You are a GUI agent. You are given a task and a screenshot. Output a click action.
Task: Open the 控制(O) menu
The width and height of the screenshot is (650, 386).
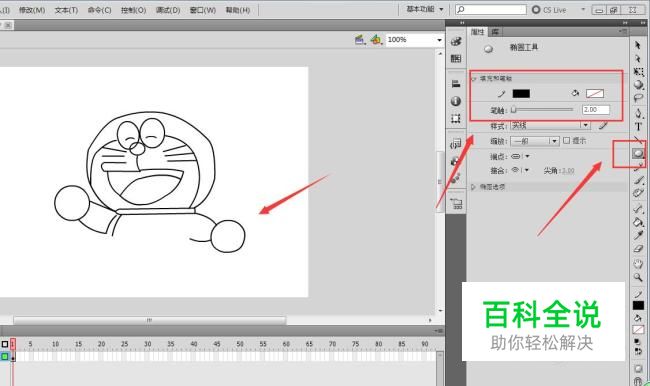(x=133, y=10)
